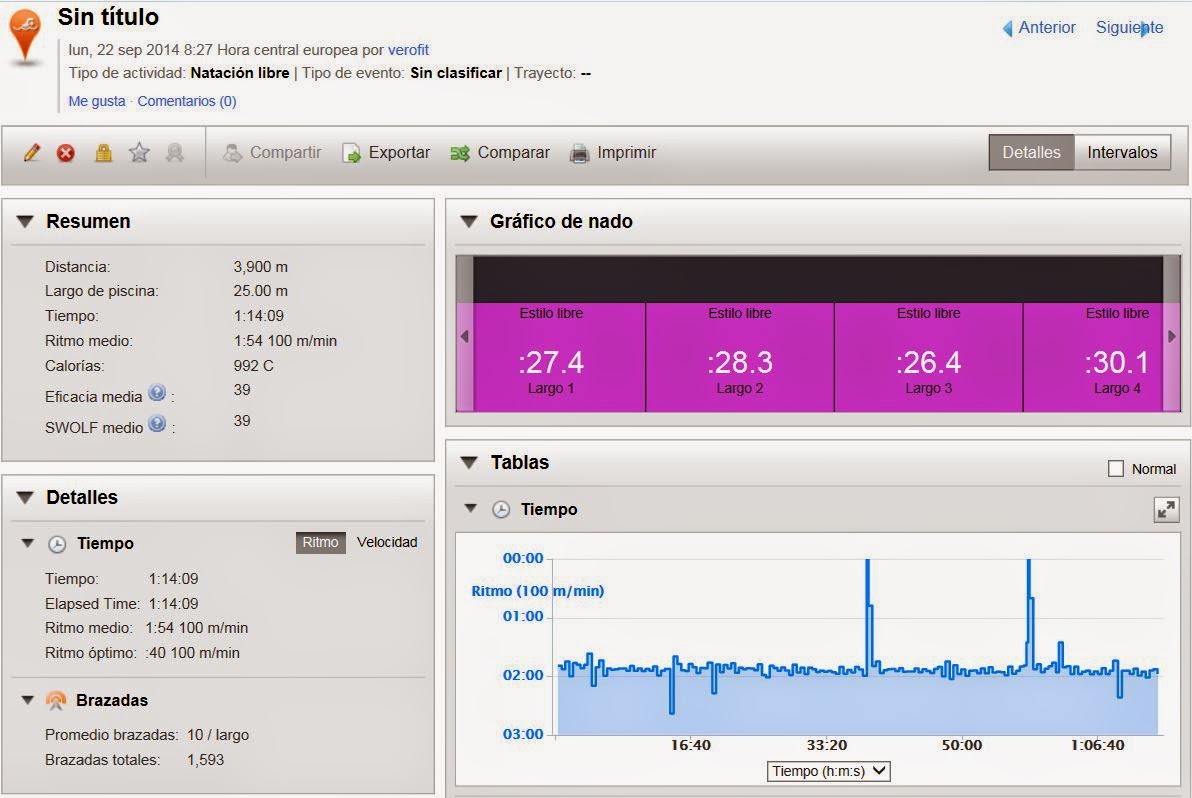Viewport: 1192px width, 798px height.
Task: Click the Ritmo óptimo :40 100 m/min value
Action: pos(192,653)
